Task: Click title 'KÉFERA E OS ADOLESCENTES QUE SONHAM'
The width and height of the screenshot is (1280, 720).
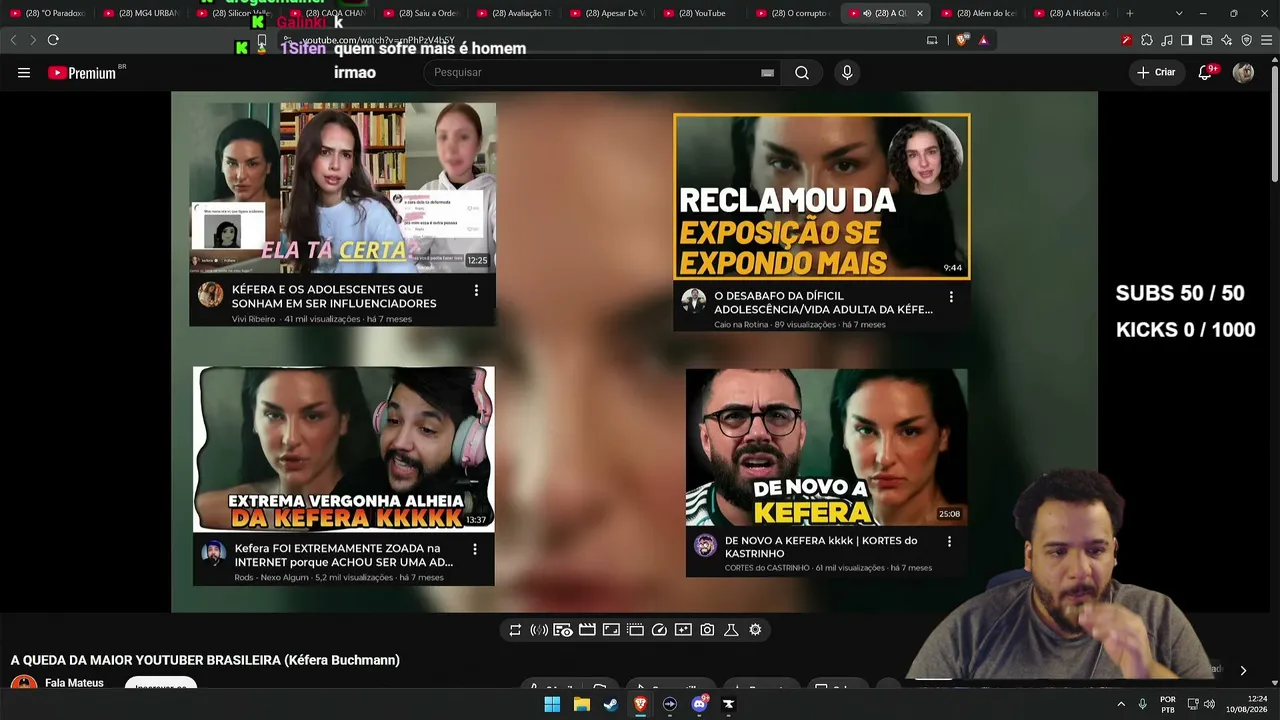Action: click(334, 296)
